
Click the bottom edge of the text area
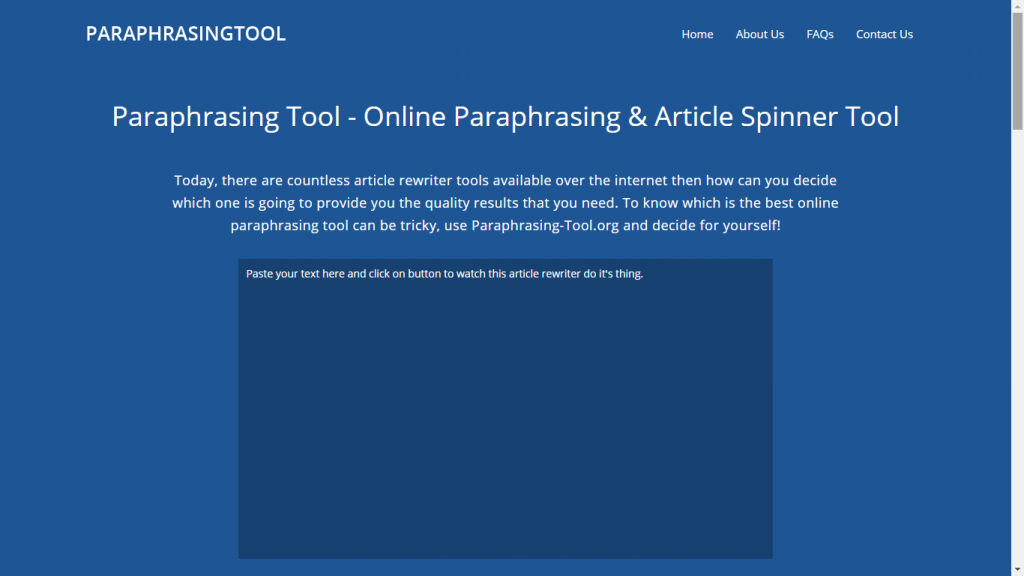pos(505,555)
